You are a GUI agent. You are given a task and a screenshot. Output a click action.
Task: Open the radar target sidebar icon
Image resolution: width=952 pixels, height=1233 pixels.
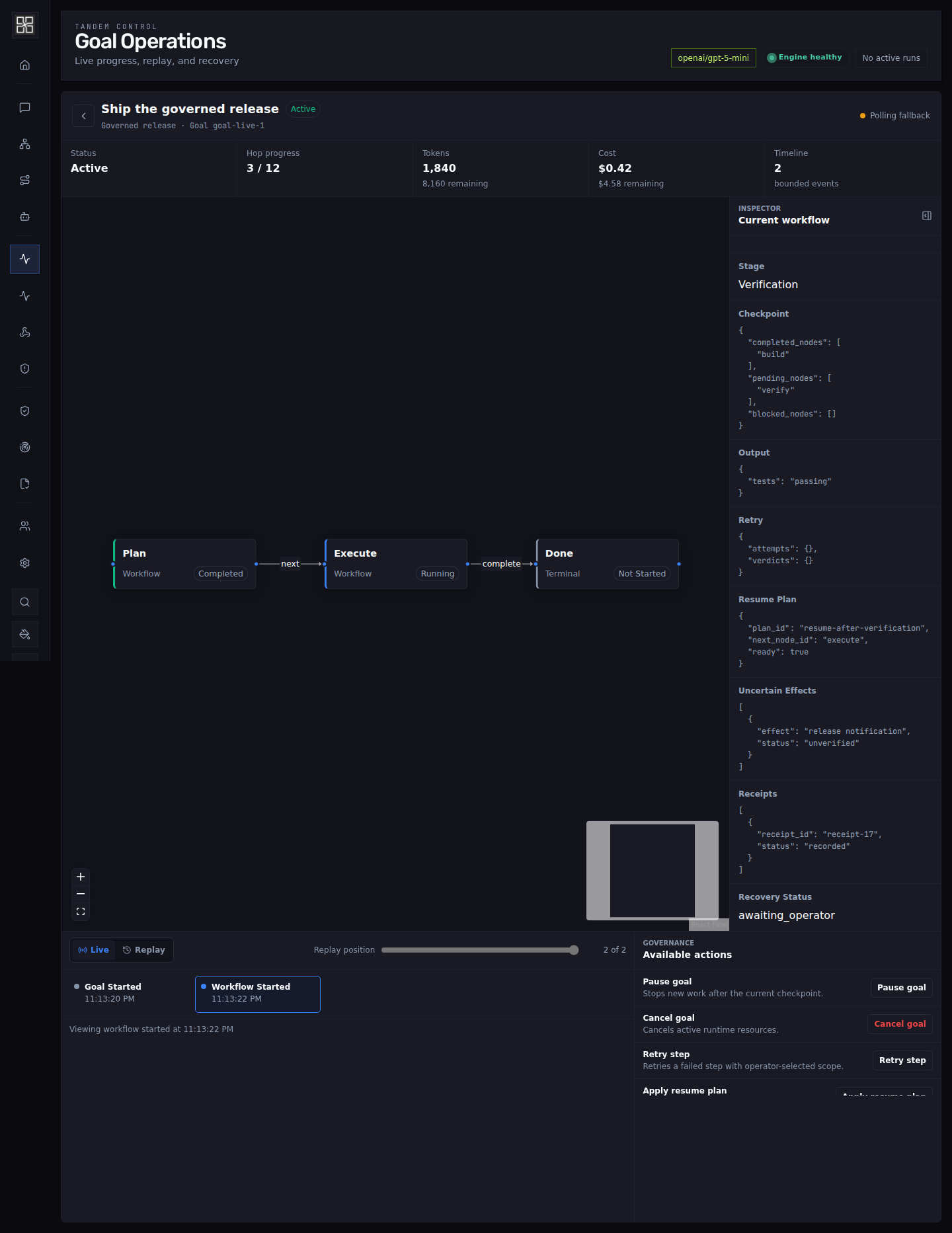click(x=24, y=448)
